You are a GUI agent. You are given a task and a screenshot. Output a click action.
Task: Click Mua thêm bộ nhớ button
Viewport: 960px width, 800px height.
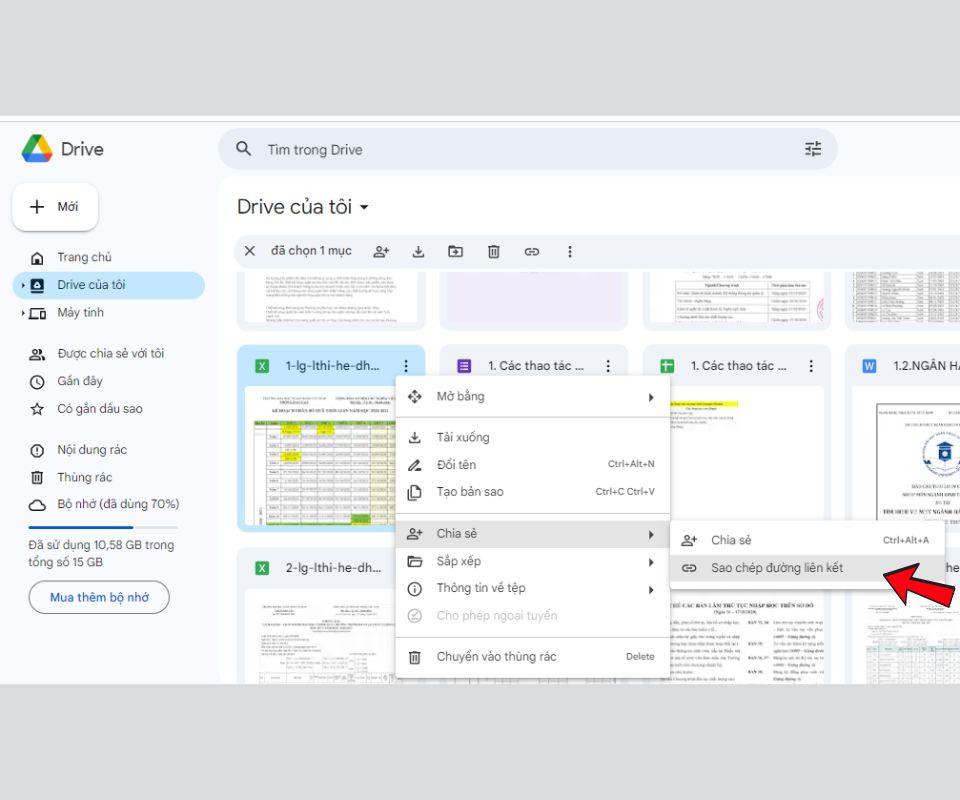point(99,597)
